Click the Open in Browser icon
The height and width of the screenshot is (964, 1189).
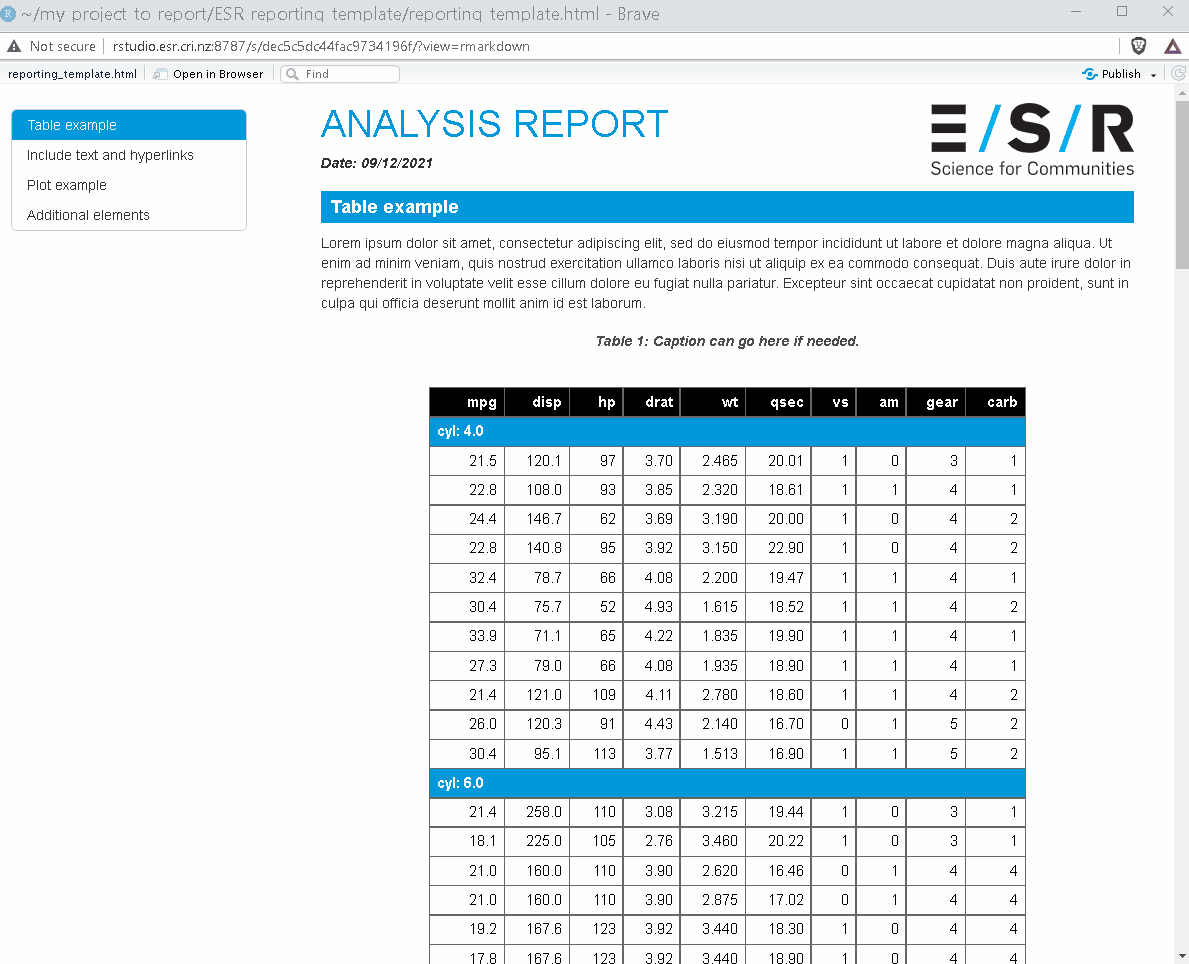[160, 74]
